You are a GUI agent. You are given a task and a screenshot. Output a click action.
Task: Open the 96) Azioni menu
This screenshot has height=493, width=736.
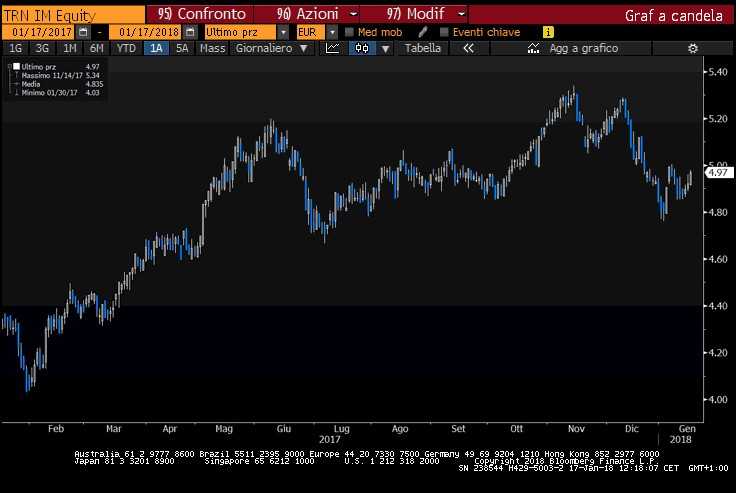307,14
